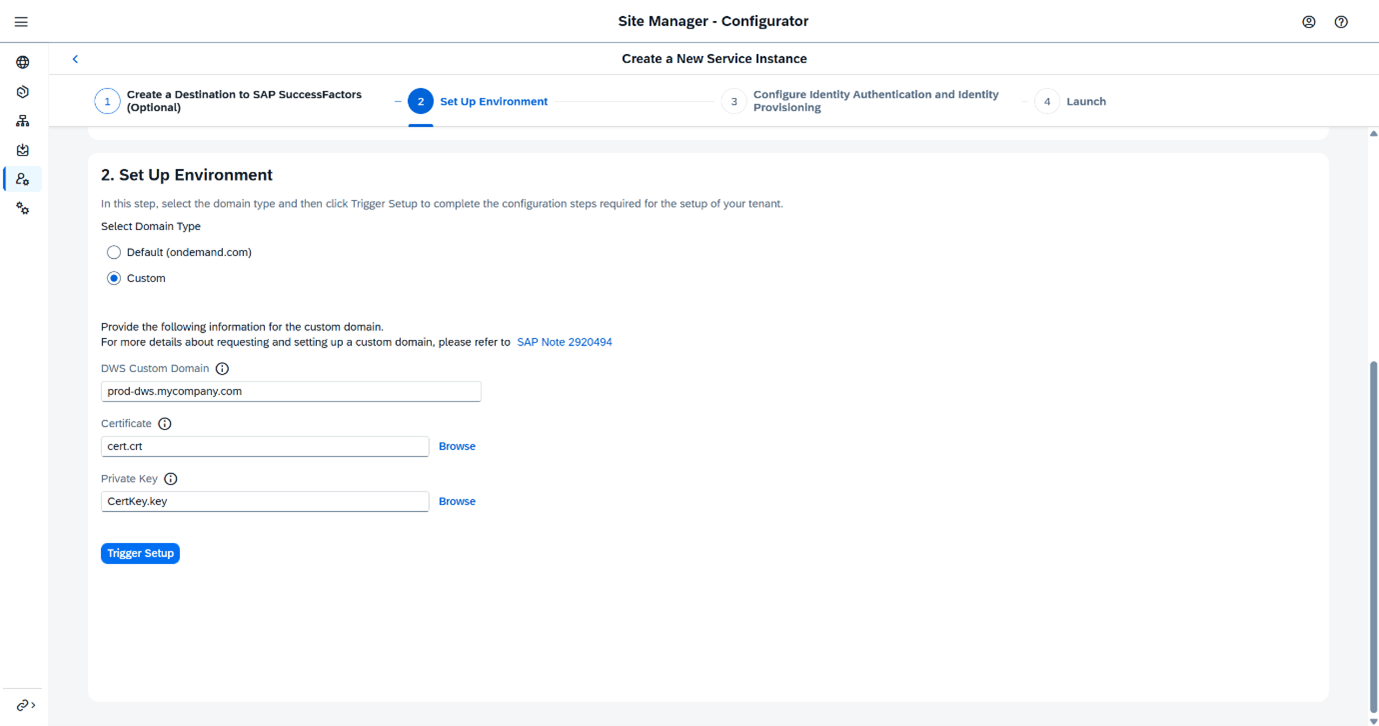
Task: Open the gears settings icon in sidebar
Action: (x=22, y=208)
